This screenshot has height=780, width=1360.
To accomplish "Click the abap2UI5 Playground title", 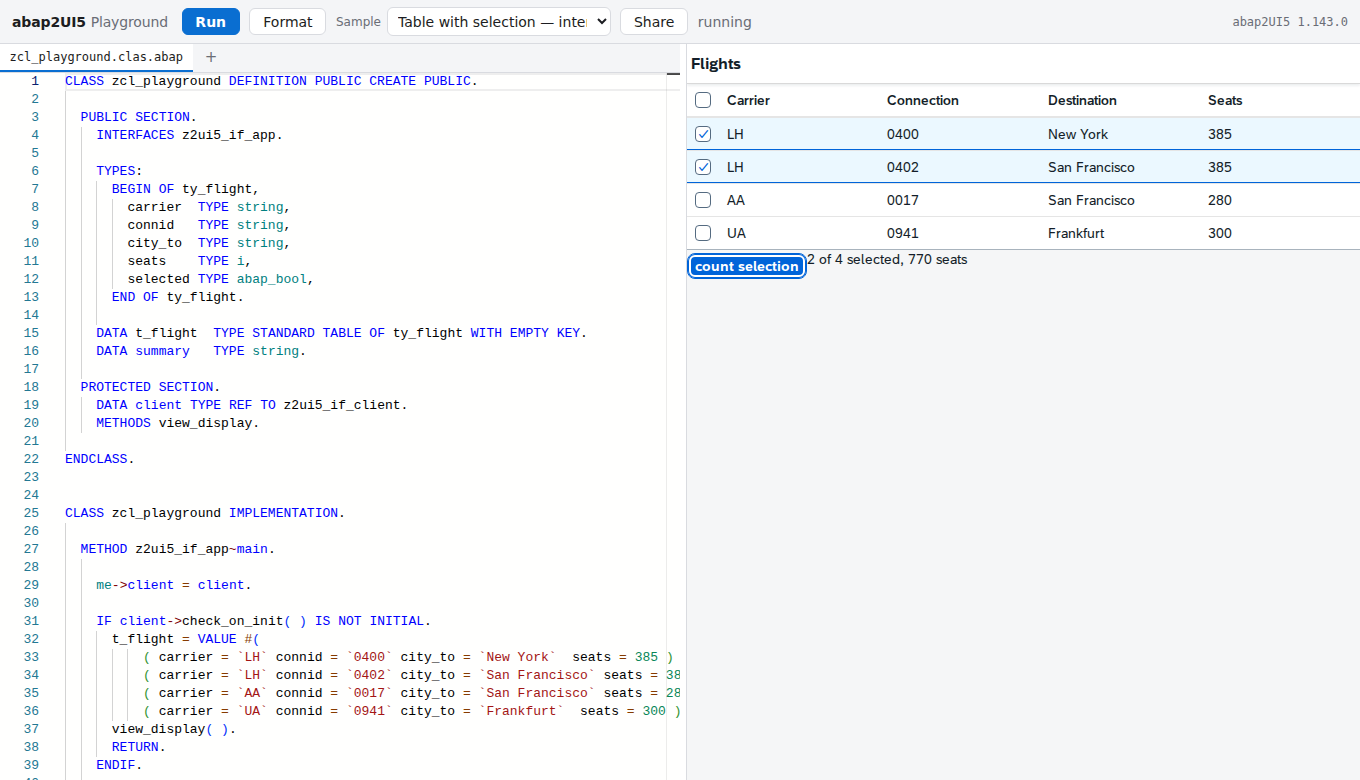I will [90, 22].
